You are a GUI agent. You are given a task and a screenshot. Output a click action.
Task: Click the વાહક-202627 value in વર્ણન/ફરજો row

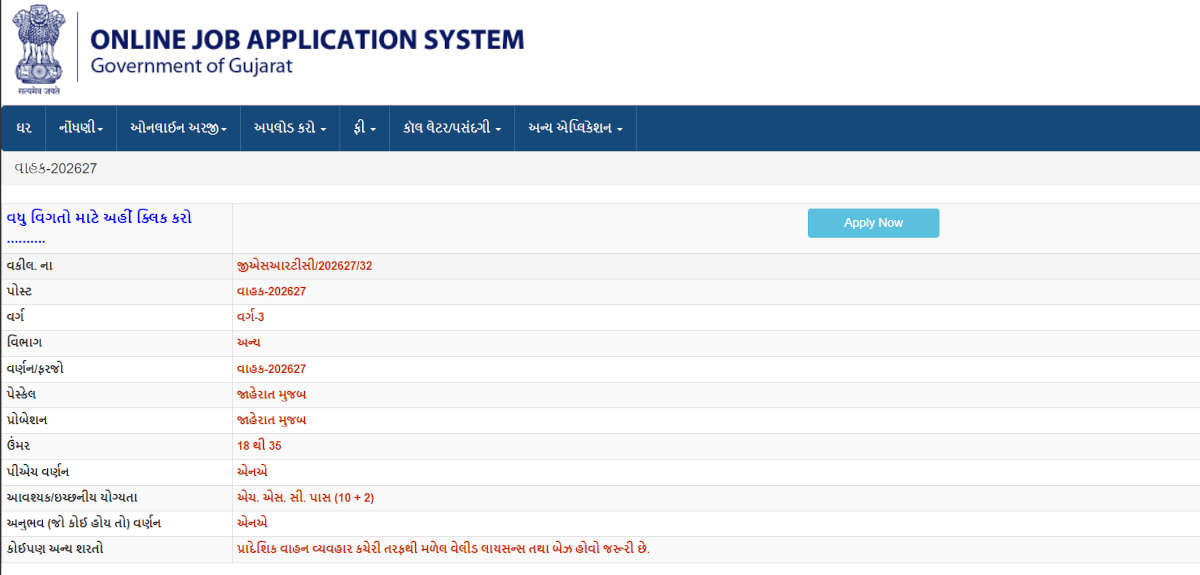[271, 369]
